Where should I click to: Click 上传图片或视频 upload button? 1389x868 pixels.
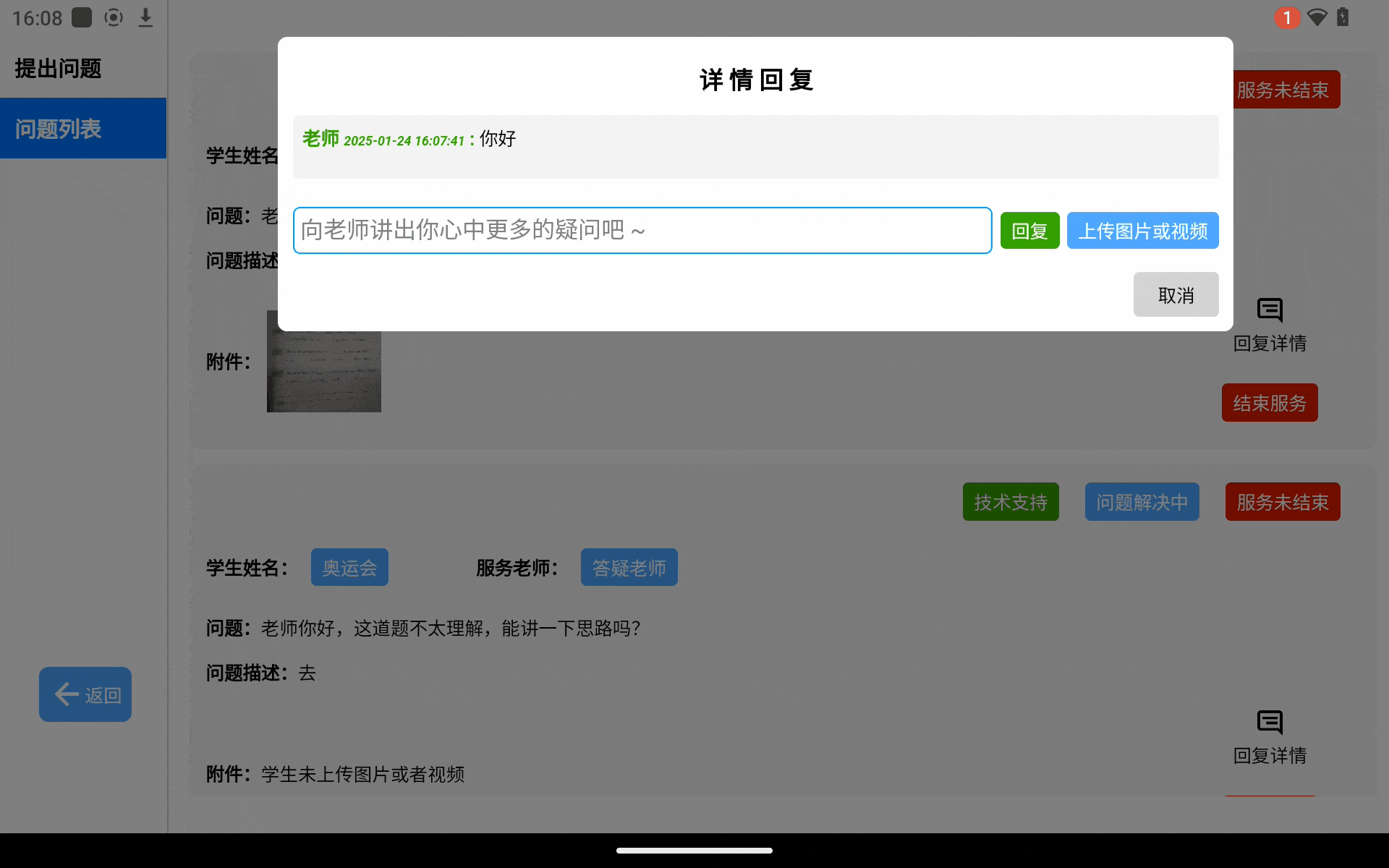tap(1142, 231)
